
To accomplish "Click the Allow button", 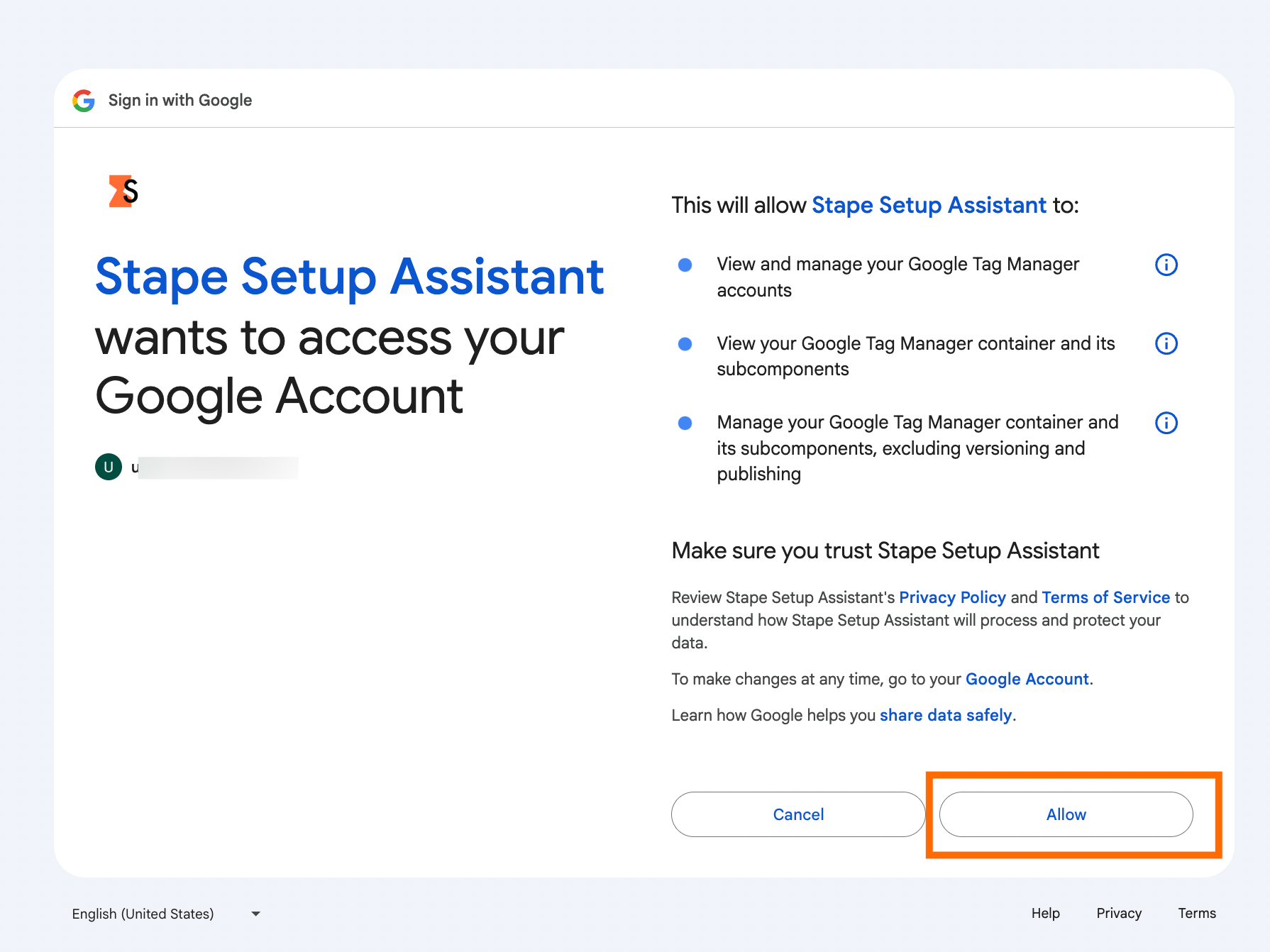I will point(1066,814).
